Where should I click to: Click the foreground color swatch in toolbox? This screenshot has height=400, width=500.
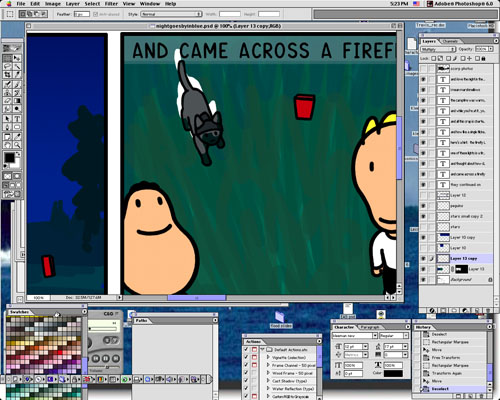click(x=9, y=157)
